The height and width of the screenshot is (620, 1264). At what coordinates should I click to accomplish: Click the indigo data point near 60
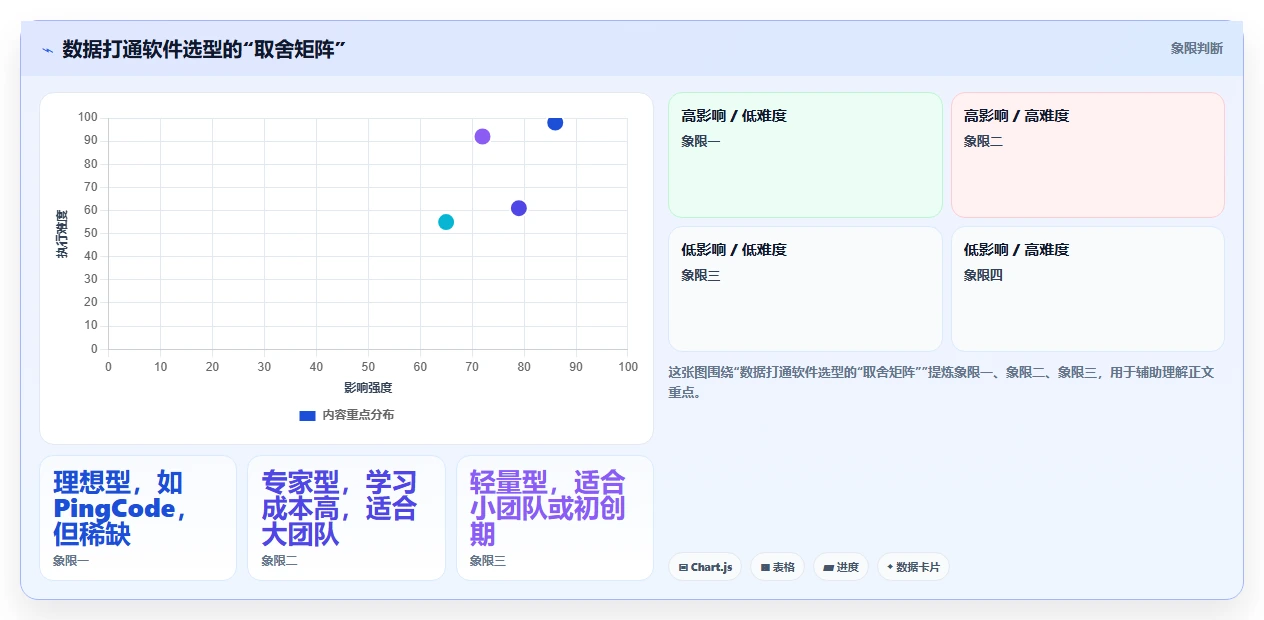point(519,208)
